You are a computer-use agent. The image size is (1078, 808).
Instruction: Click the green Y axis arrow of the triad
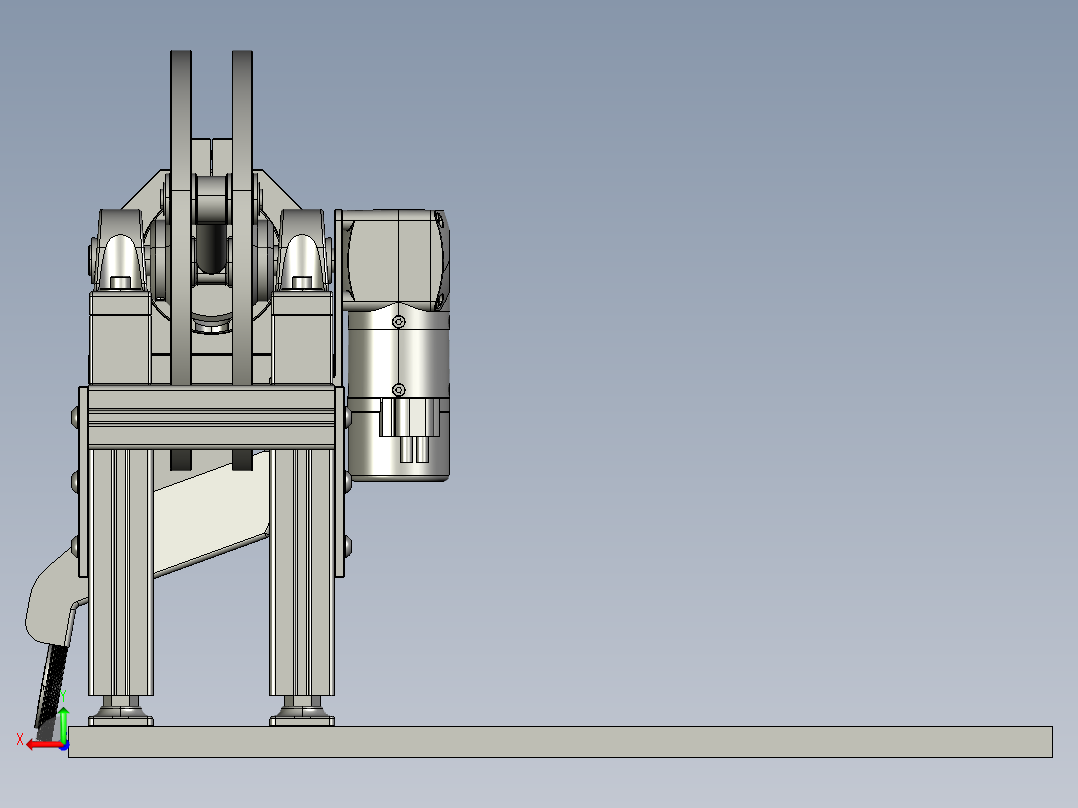pyautogui.click(x=63, y=723)
